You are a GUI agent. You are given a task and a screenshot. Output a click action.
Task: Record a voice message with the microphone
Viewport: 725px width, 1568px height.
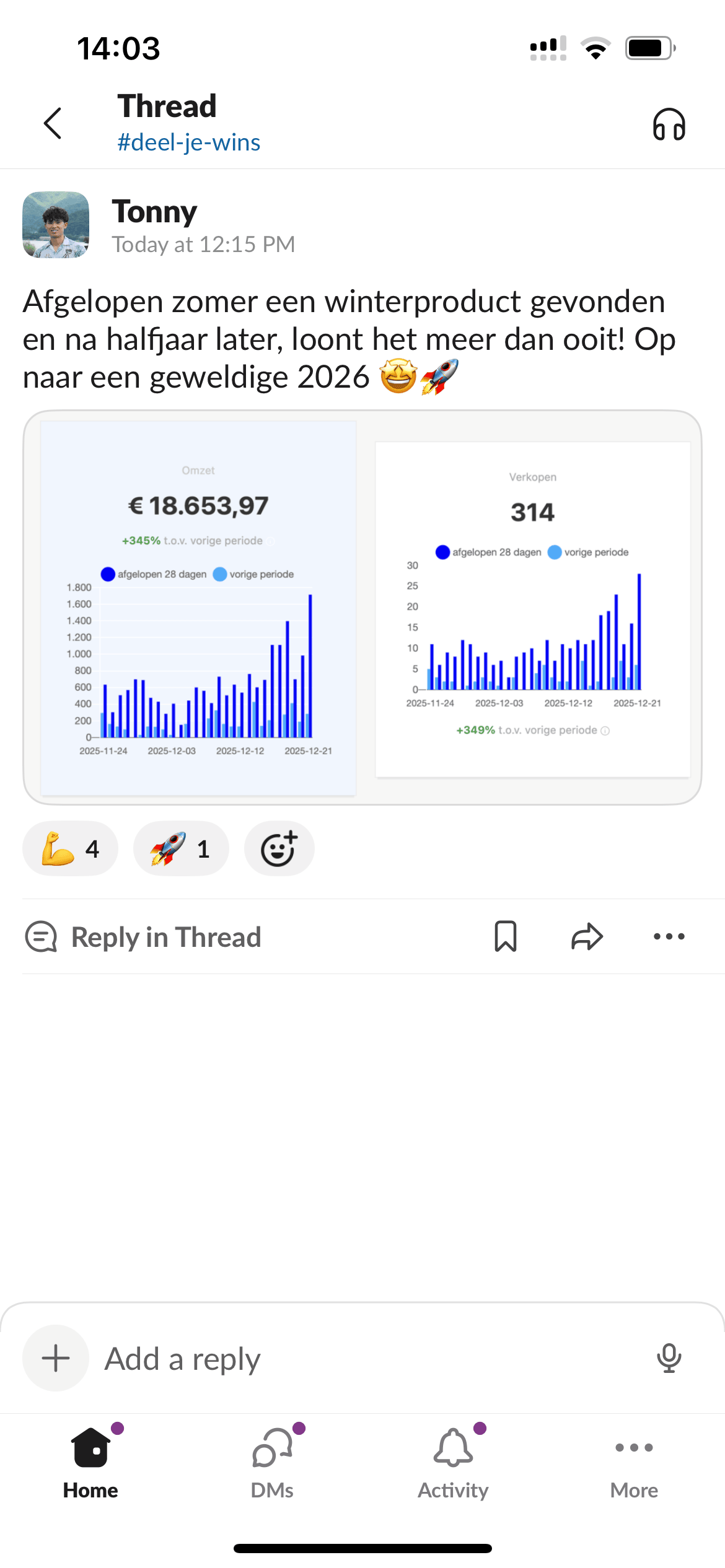(x=669, y=1358)
